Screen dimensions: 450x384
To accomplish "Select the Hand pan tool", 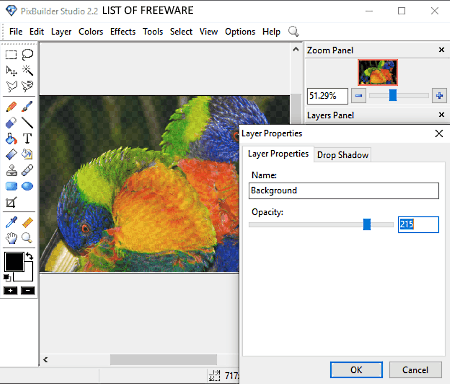I will (x=11, y=238).
